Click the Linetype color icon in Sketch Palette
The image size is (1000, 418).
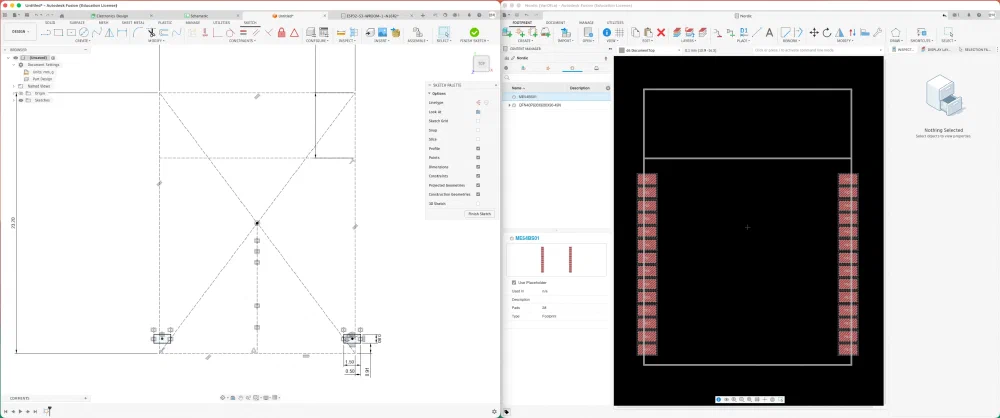coord(478,102)
